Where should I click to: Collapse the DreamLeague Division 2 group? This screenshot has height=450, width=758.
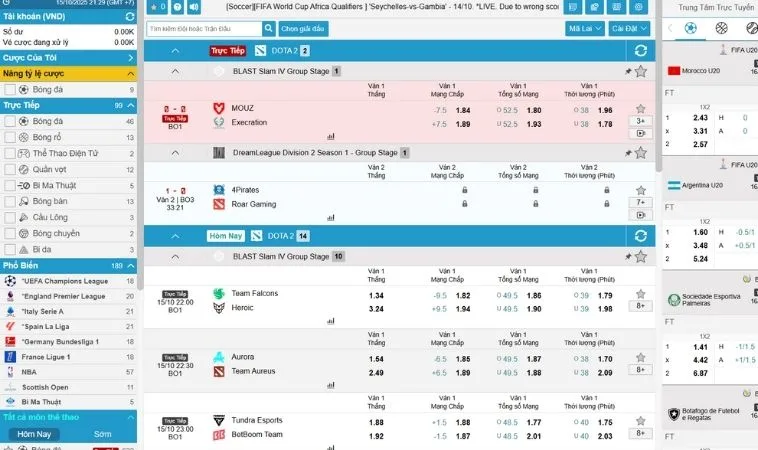pyautogui.click(x=175, y=153)
